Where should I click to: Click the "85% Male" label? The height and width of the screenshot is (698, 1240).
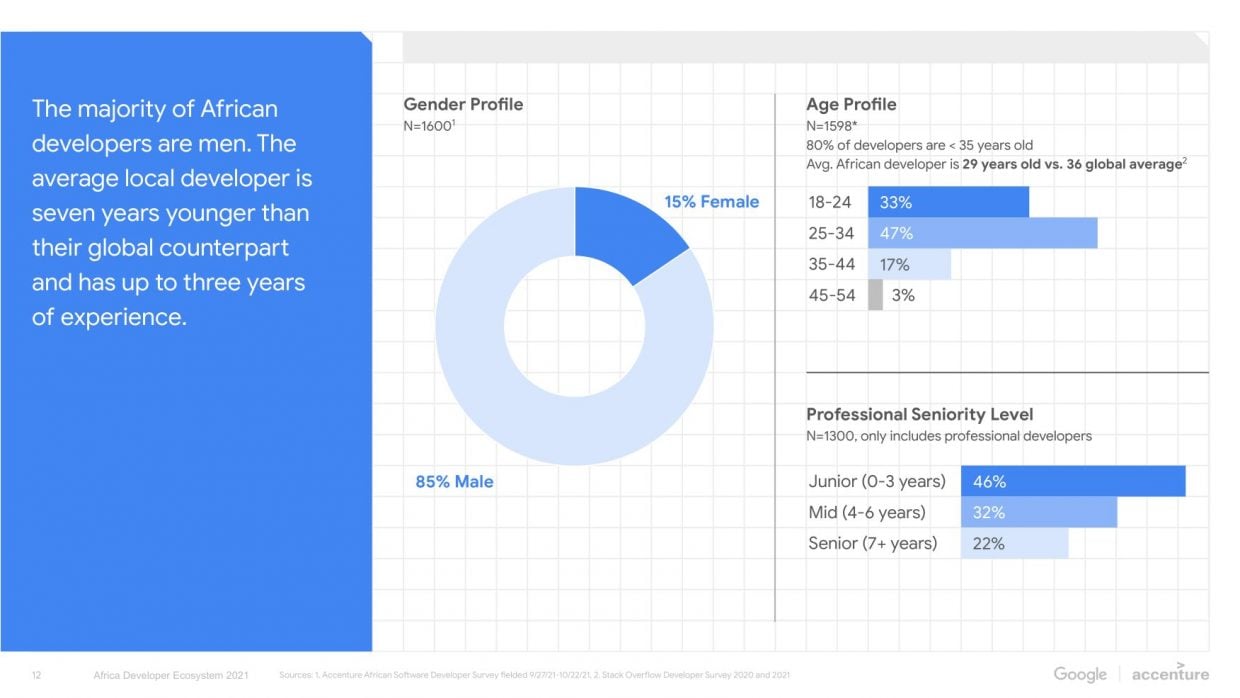pos(454,481)
